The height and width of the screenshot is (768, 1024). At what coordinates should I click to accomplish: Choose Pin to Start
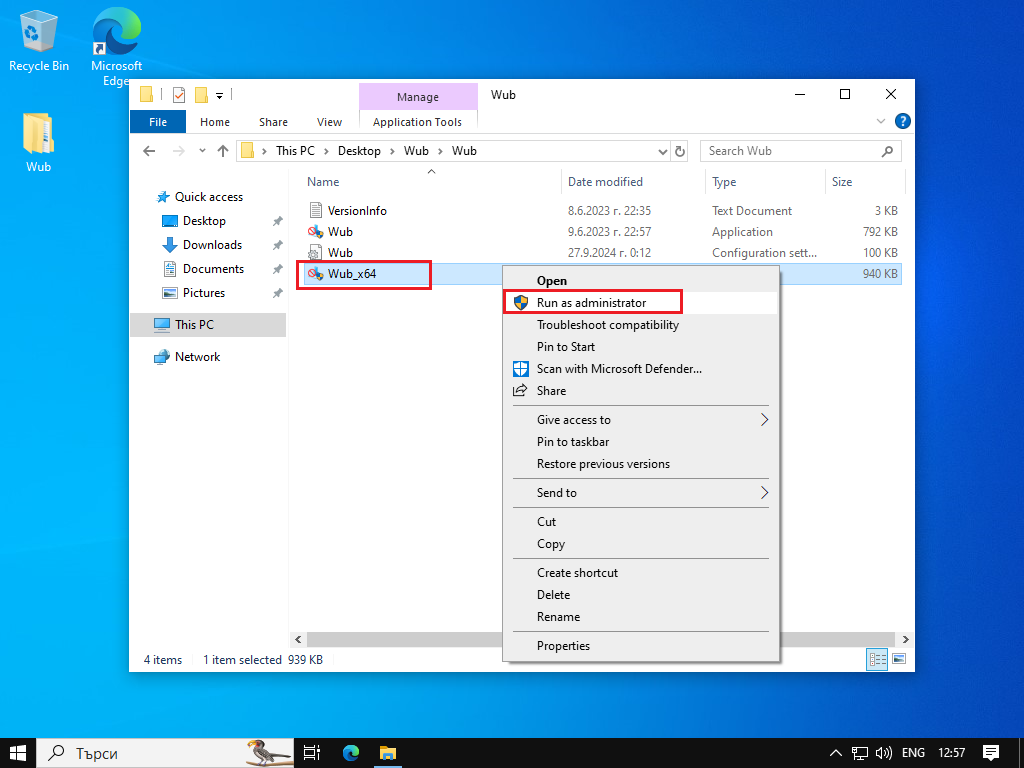641,347
